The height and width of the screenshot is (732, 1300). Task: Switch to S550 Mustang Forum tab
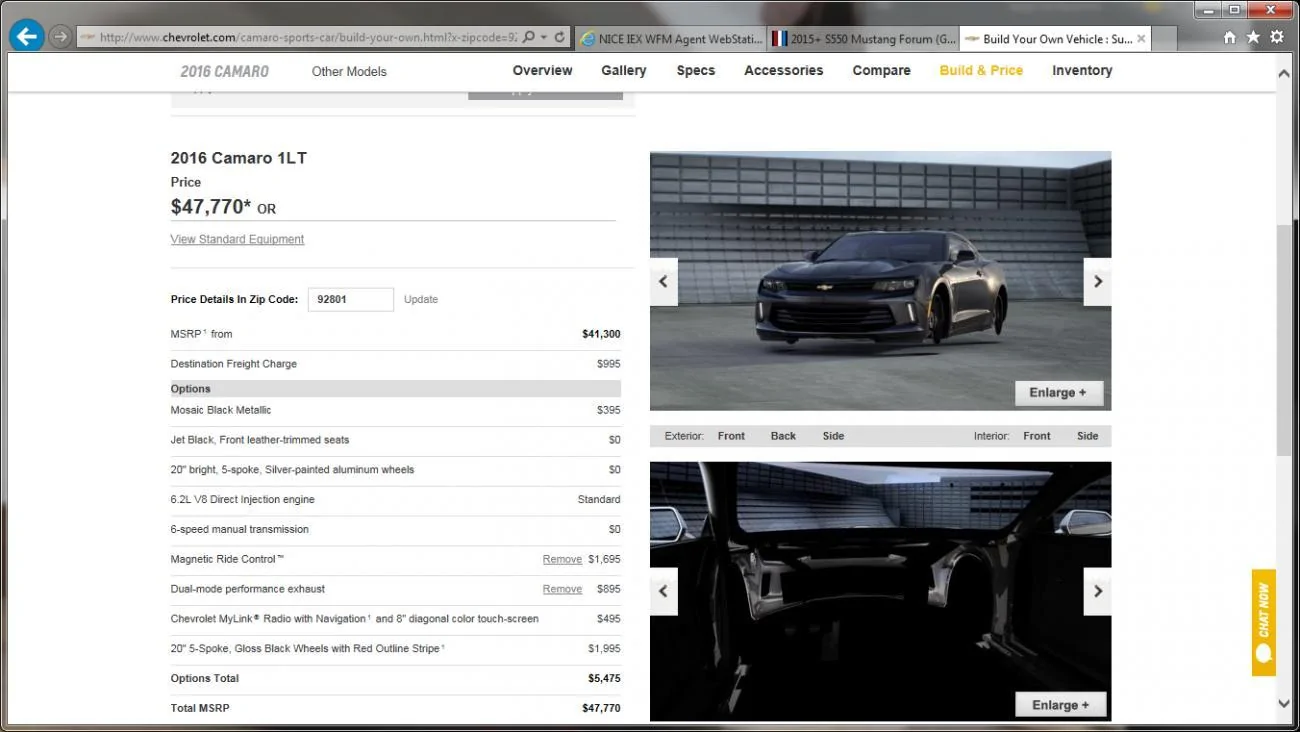coord(862,39)
